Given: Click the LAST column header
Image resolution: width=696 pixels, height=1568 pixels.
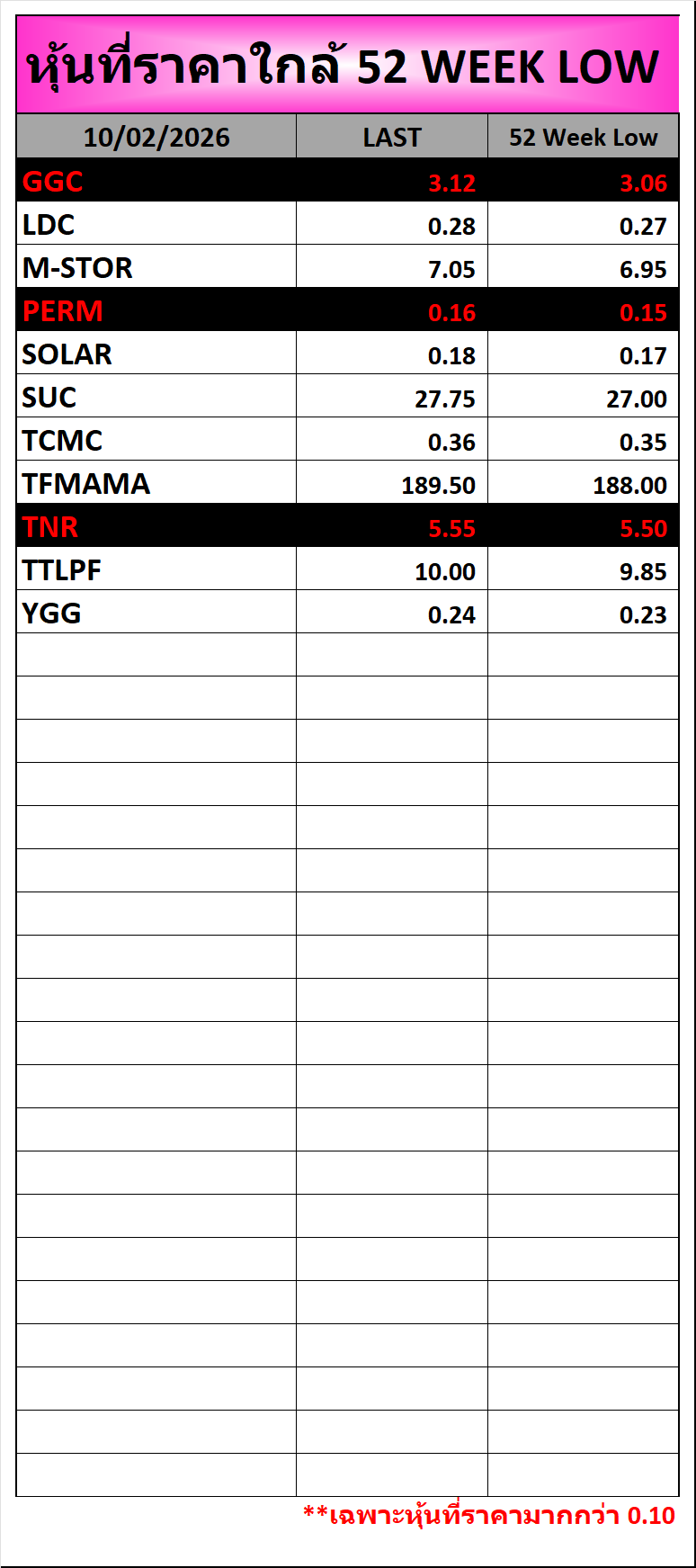Looking at the screenshot, I should (392, 138).
